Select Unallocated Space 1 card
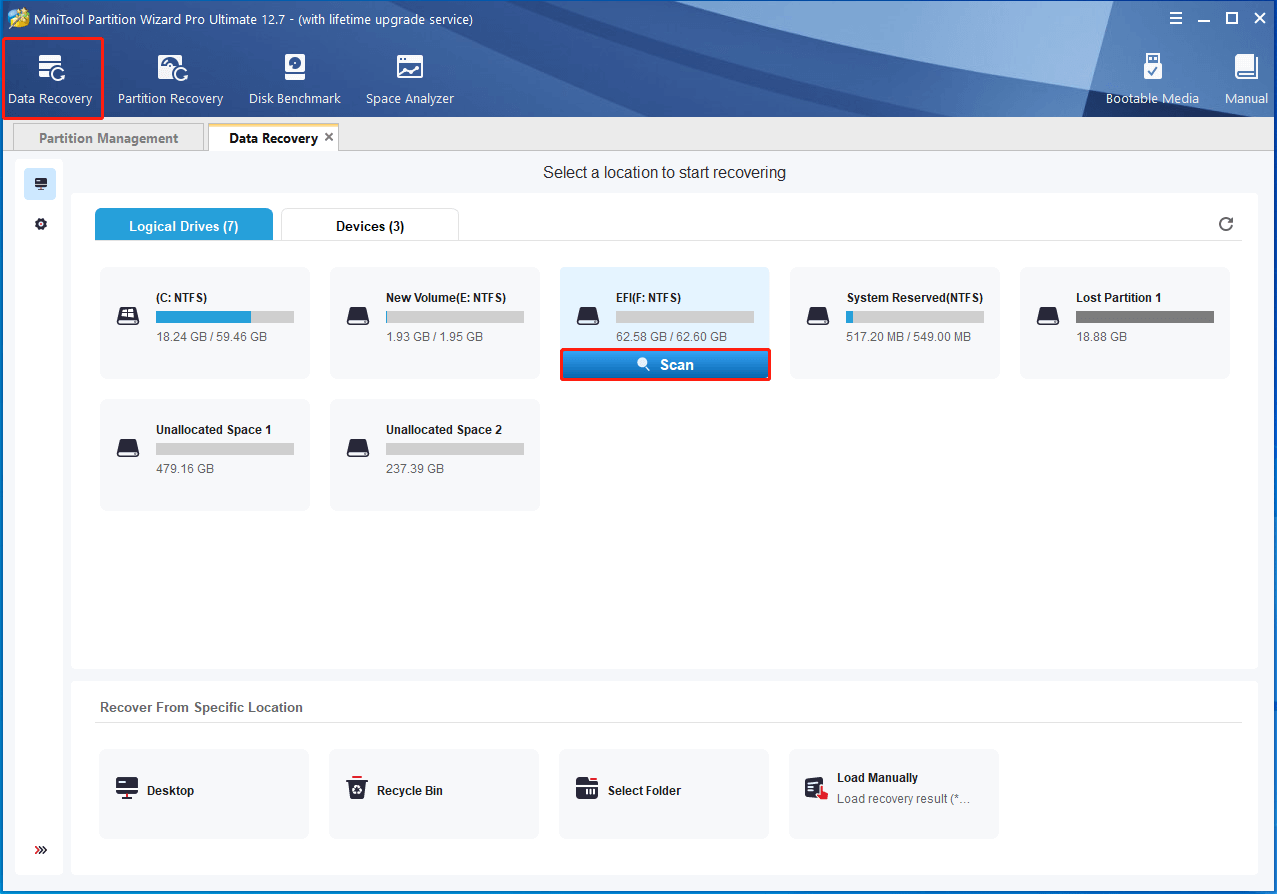Viewport: 1277px width, 894px height. (x=205, y=455)
